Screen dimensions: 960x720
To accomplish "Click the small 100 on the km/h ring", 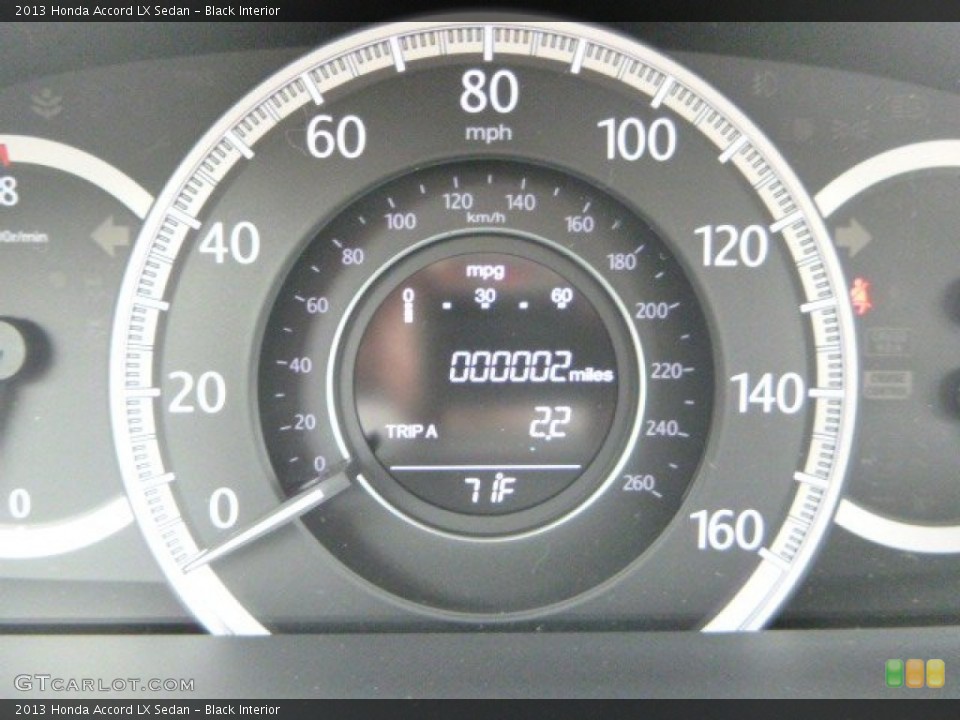I will tap(400, 221).
